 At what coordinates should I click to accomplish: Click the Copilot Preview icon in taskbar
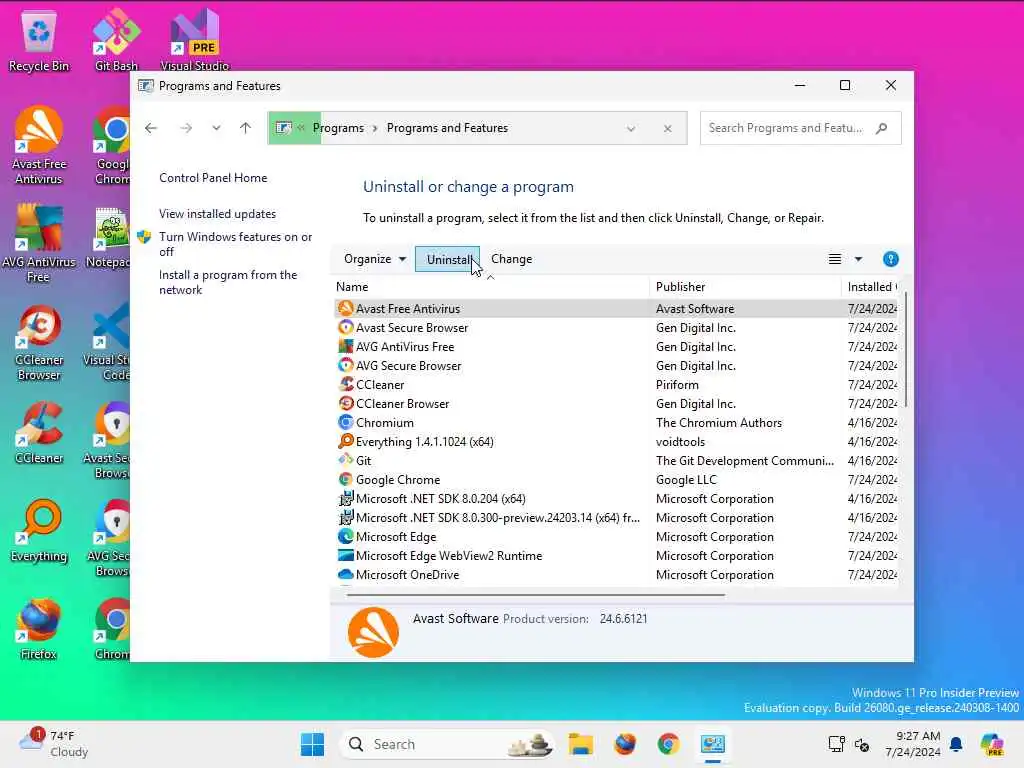992,744
